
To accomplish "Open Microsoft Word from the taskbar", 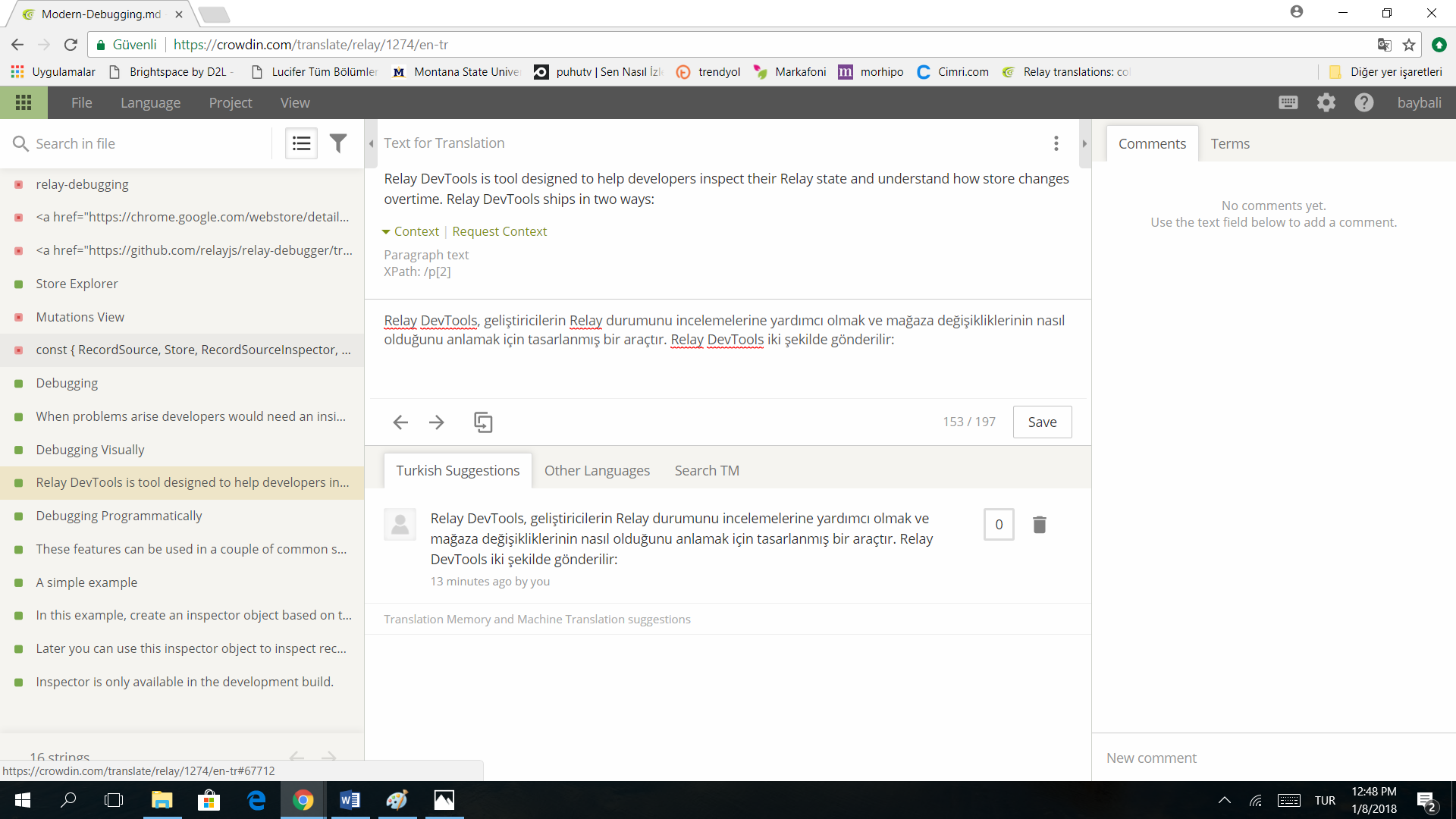I will [350, 800].
